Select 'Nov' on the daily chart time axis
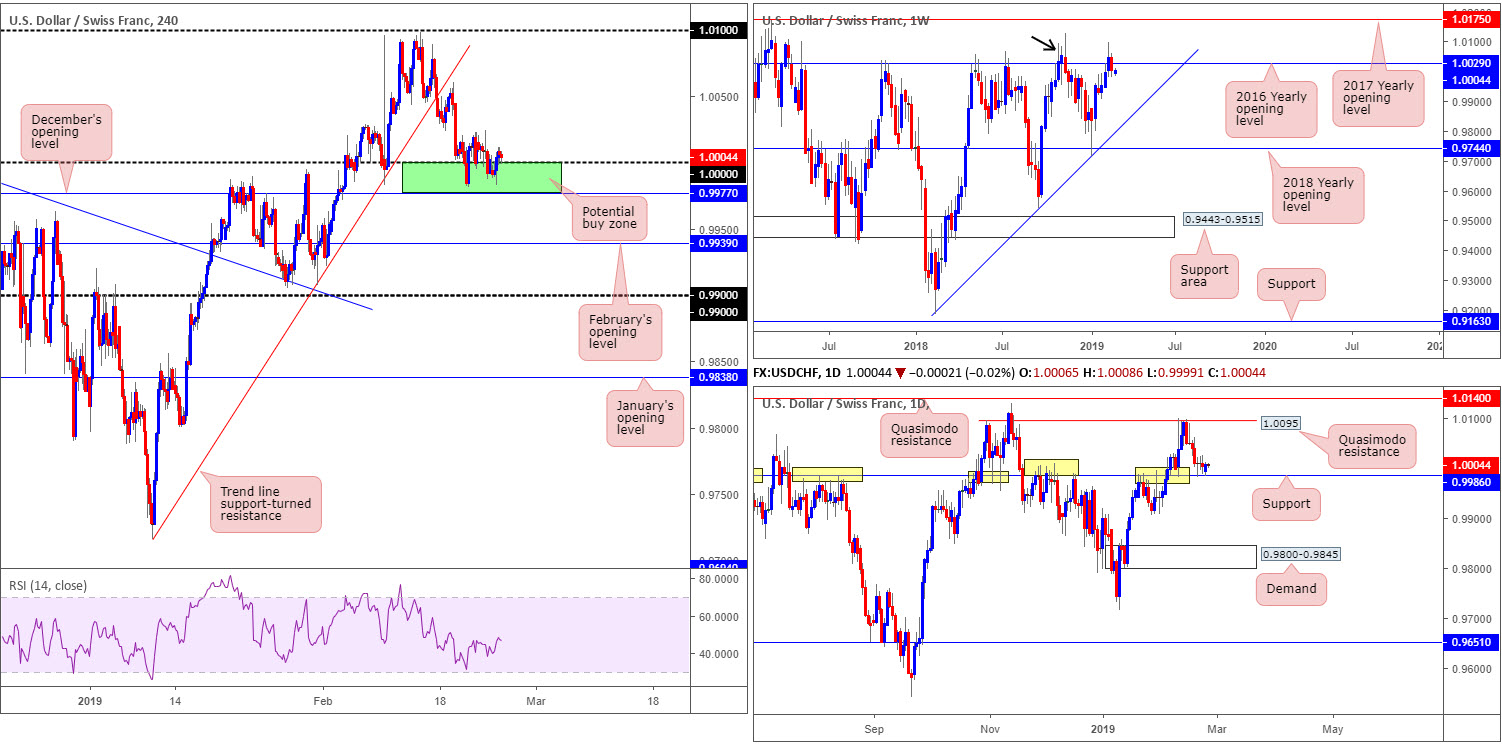This screenshot has height=746, width=1502. pos(991,731)
